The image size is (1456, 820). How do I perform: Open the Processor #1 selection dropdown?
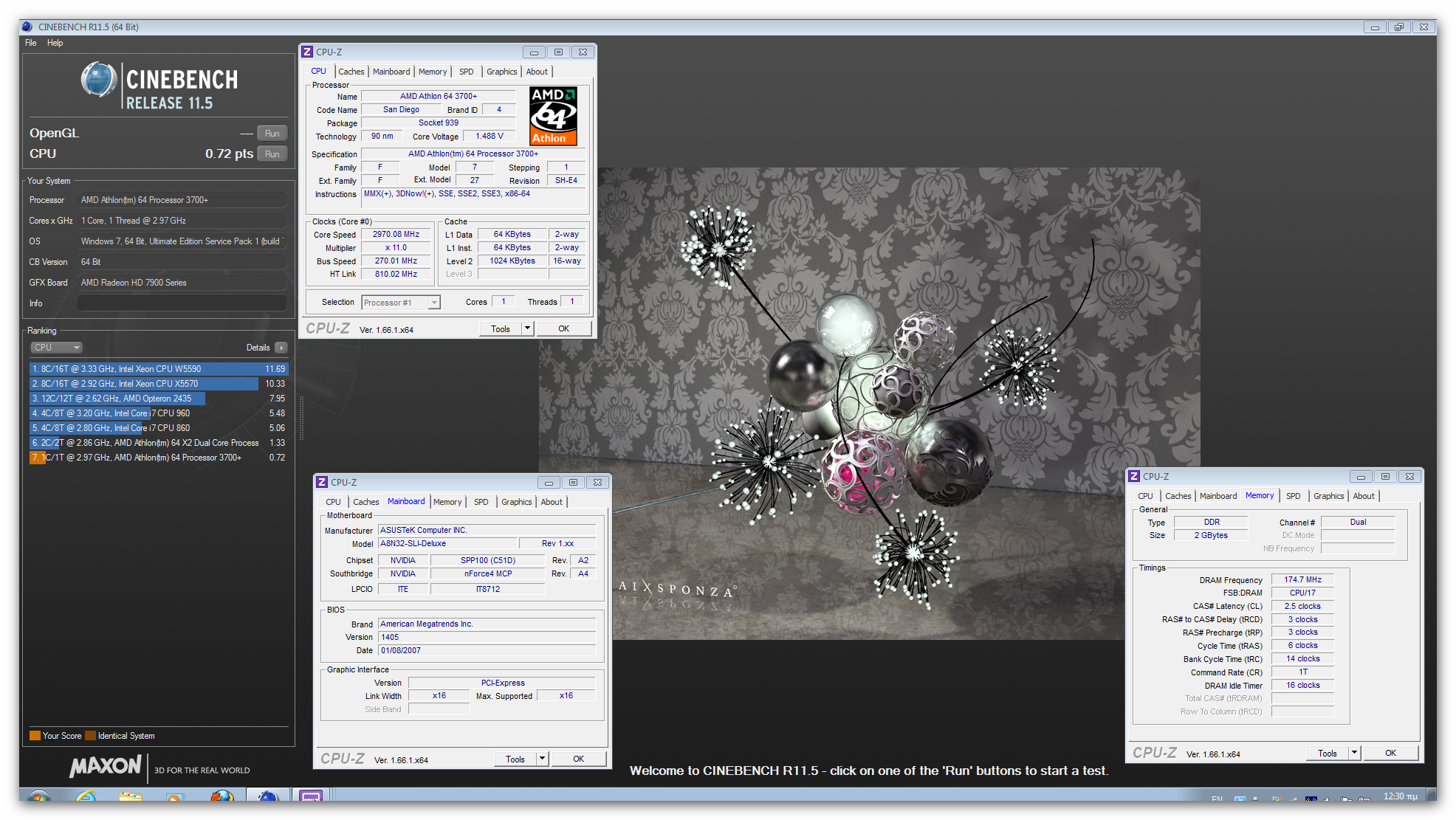point(401,303)
